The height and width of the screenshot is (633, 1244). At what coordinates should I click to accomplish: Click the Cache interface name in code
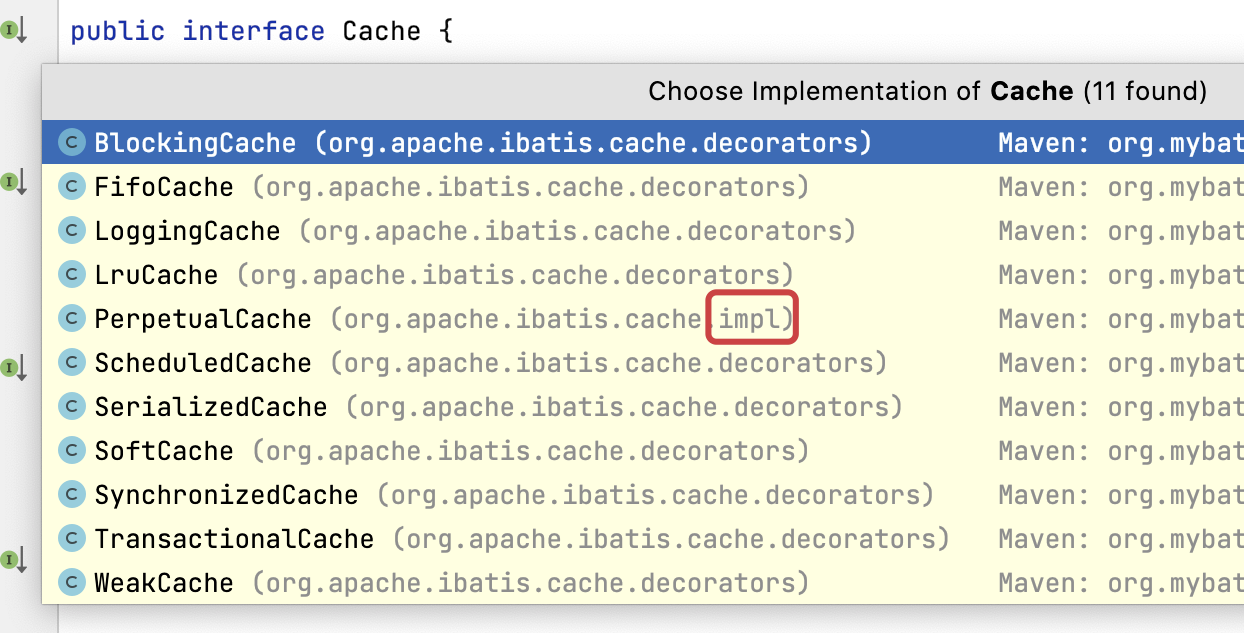381,31
